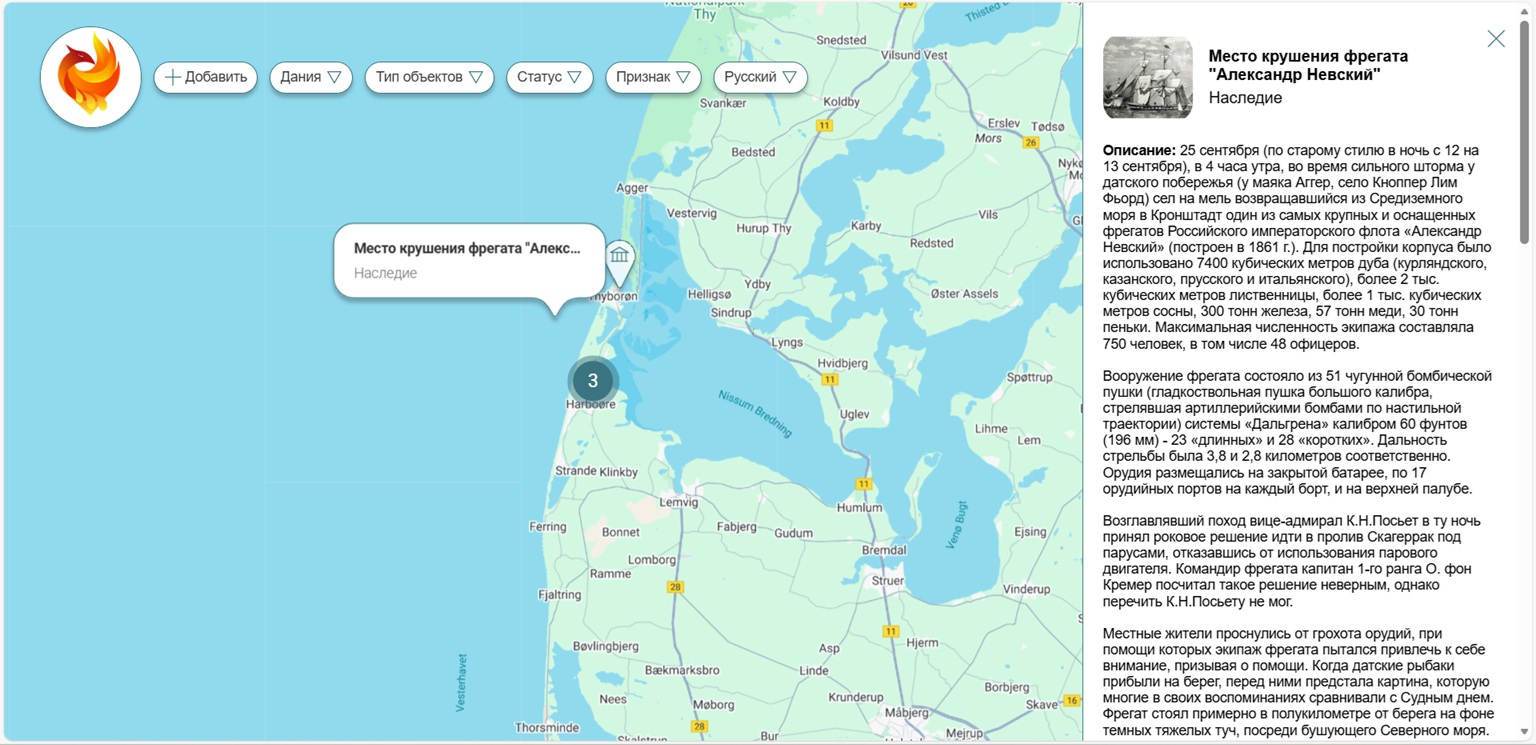Click the cluster marker labeled 3
1536x745 pixels.
tap(593, 380)
